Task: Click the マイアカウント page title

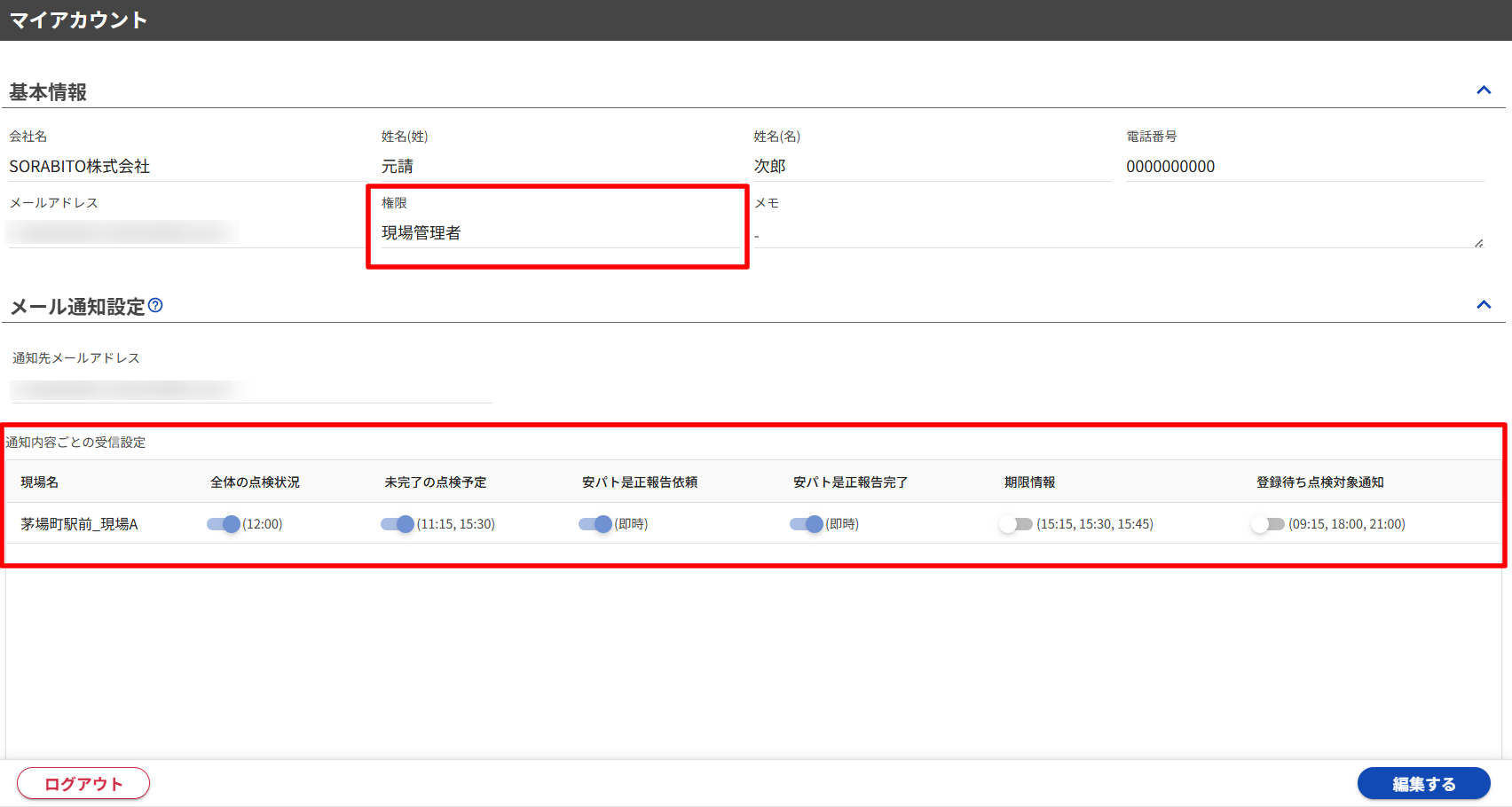Action: (x=78, y=20)
